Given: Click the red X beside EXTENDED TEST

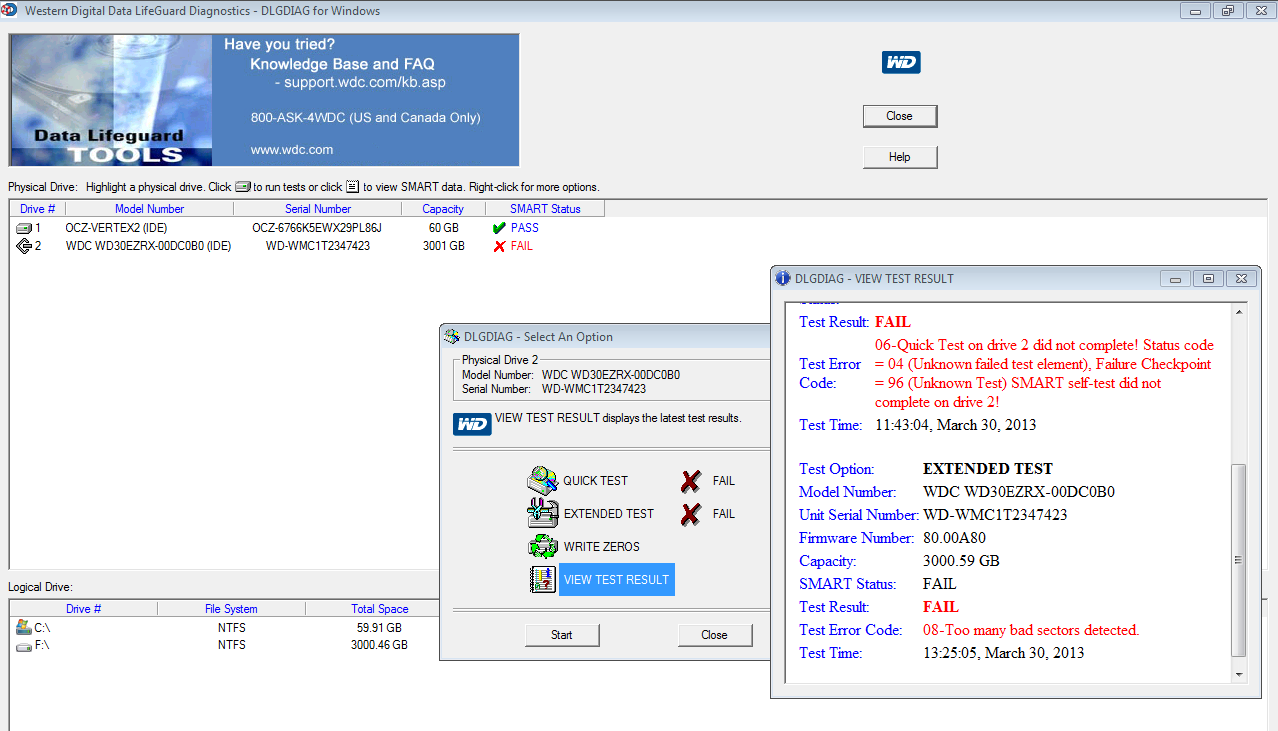Looking at the screenshot, I should [x=690, y=514].
